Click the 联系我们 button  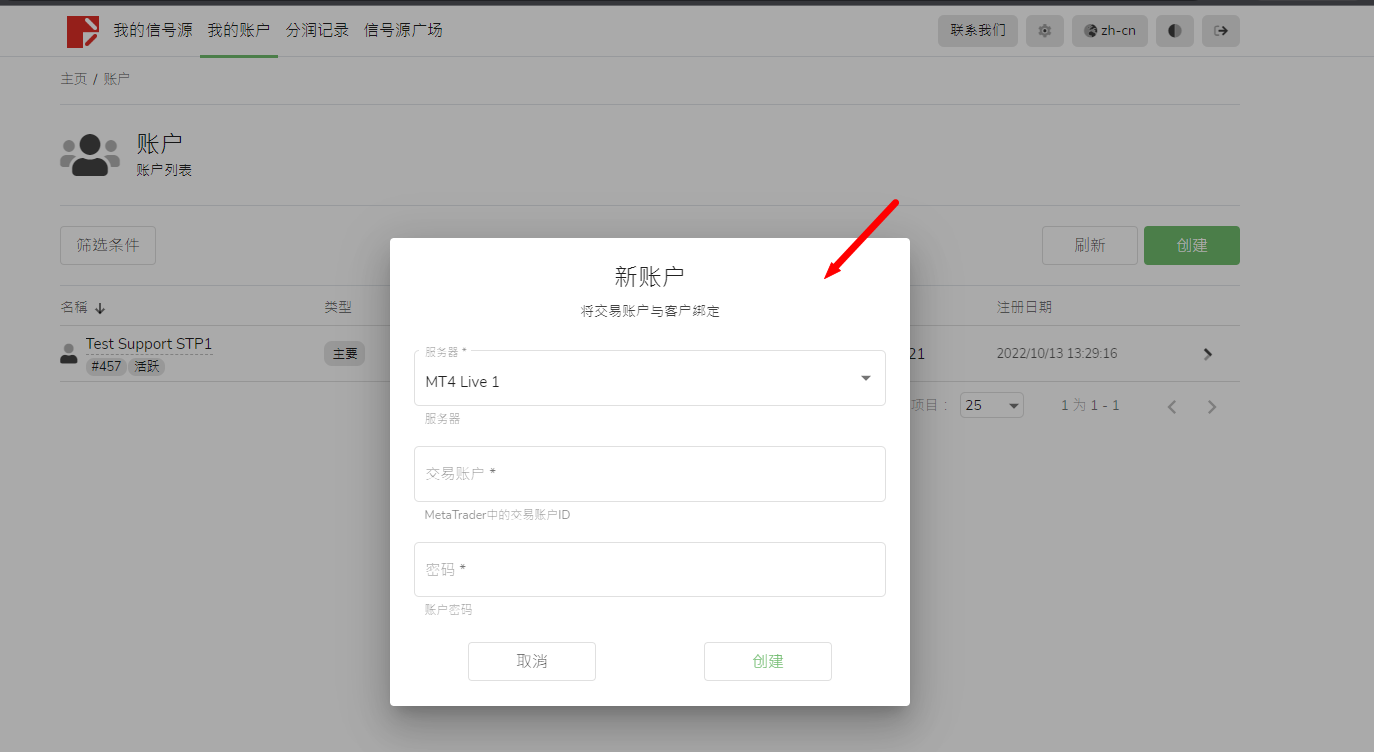(x=978, y=31)
